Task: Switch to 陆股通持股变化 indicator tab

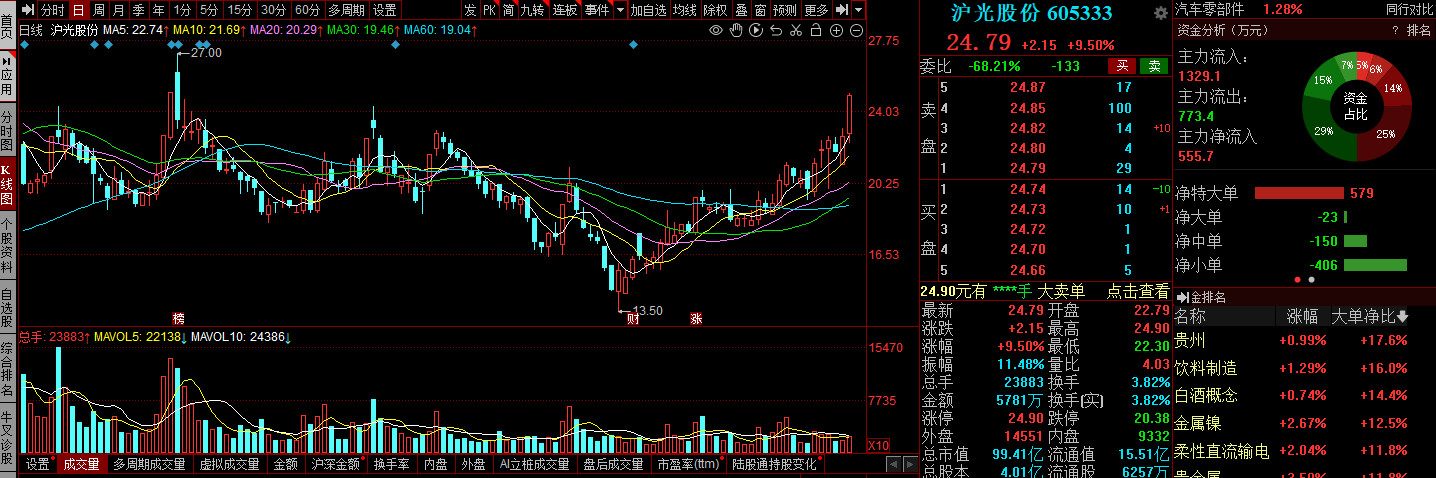Action: tap(775, 464)
